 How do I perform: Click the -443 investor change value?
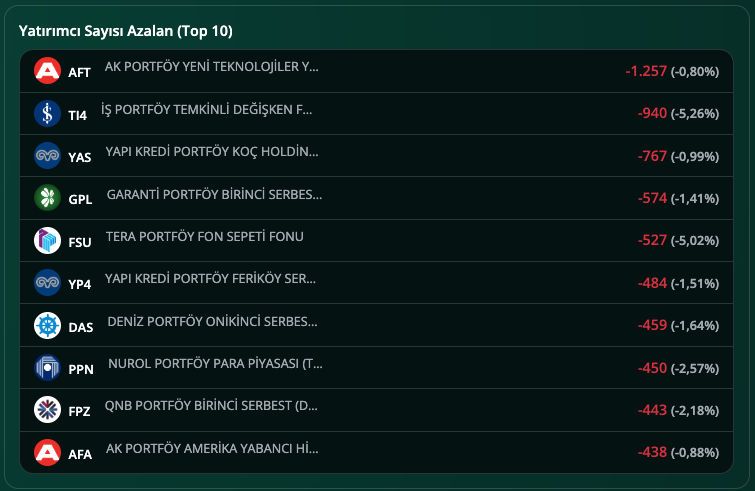click(x=652, y=410)
